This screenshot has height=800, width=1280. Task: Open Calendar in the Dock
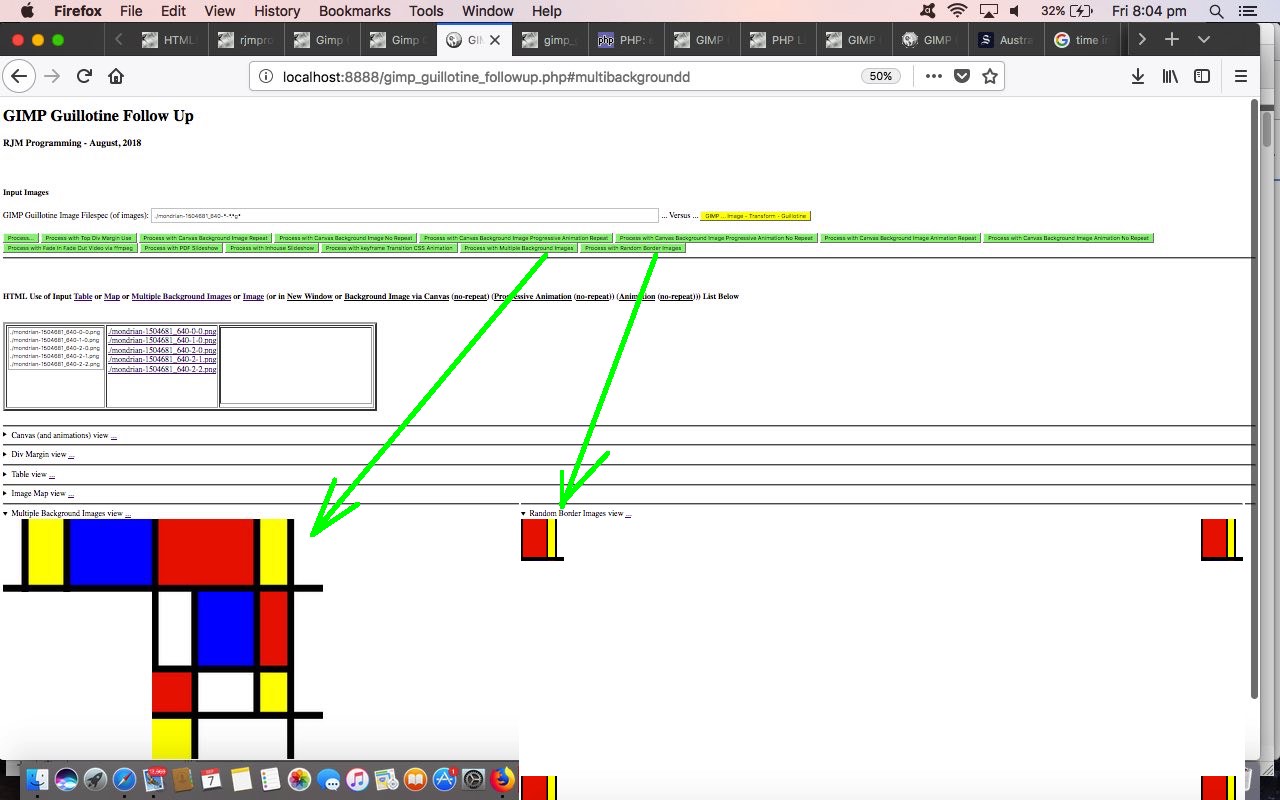pyautogui.click(x=211, y=780)
